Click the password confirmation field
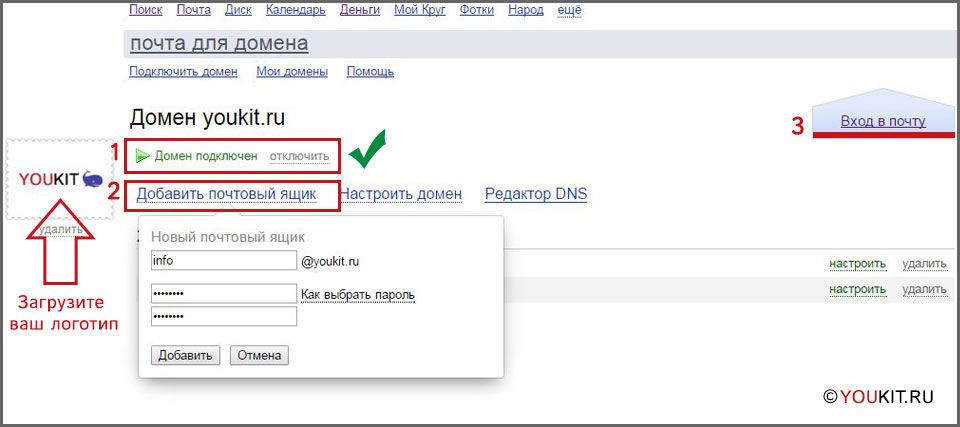 [x=223, y=316]
